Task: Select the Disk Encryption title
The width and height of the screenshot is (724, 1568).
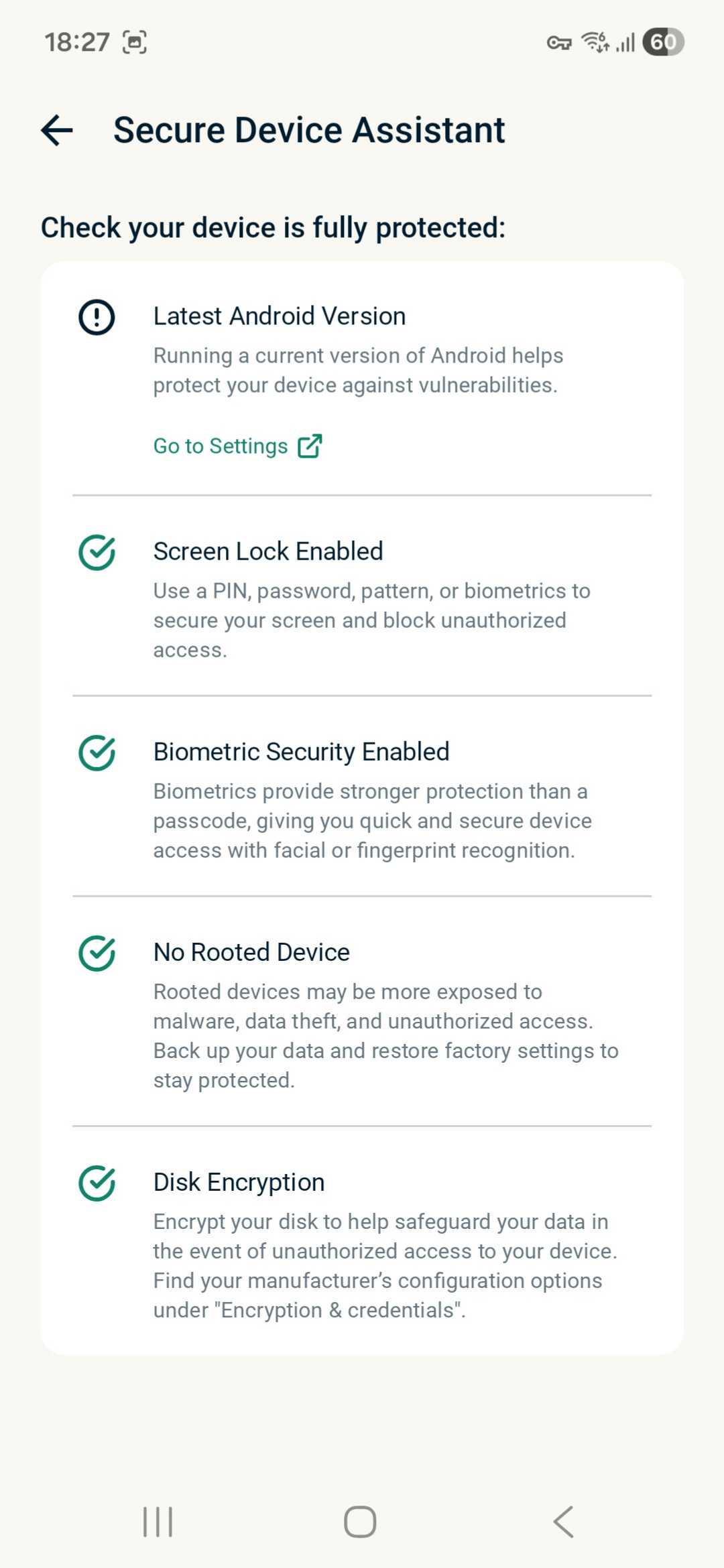Action: point(239,1182)
